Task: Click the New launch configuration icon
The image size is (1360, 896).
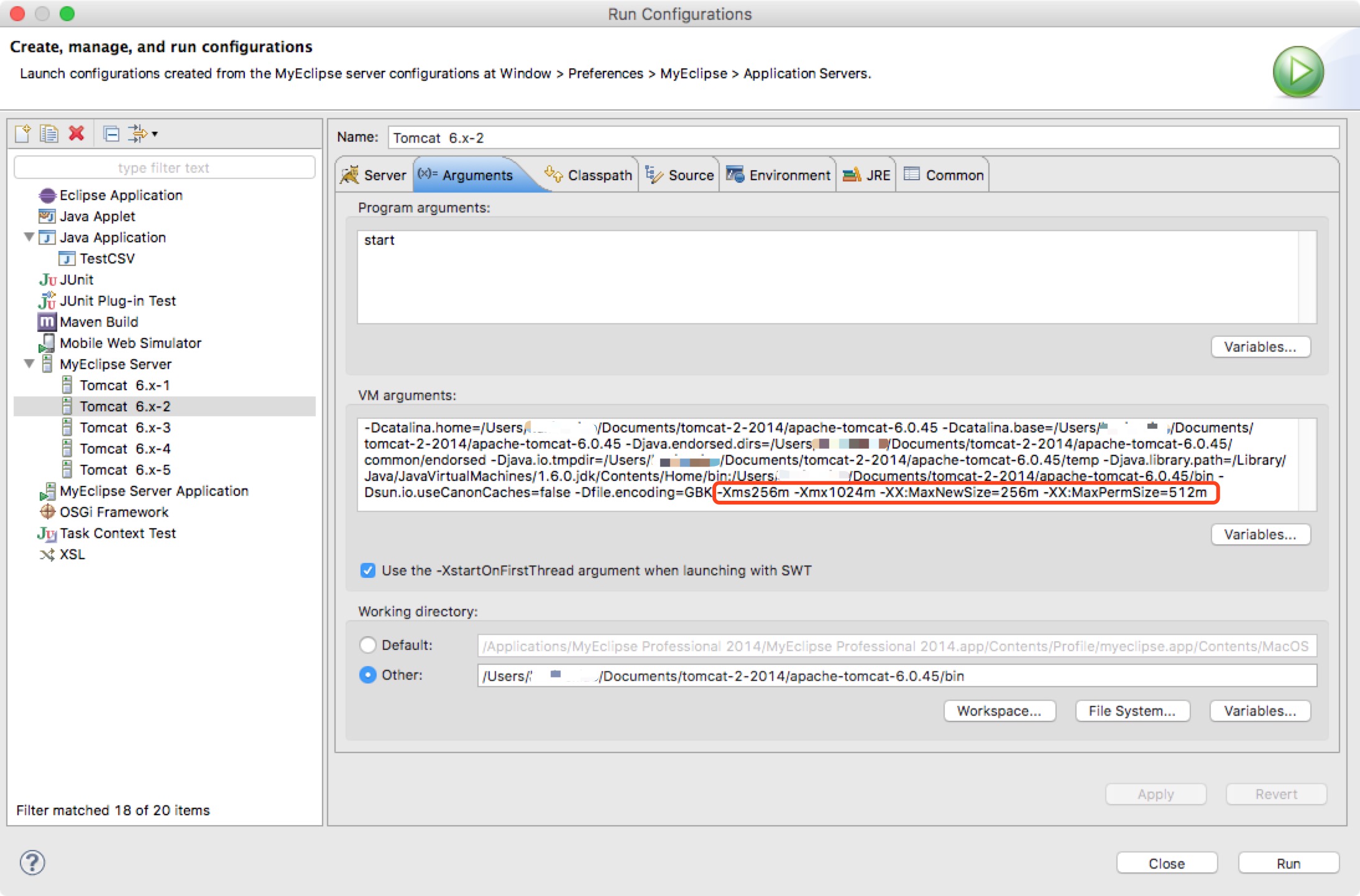Action: [23, 134]
